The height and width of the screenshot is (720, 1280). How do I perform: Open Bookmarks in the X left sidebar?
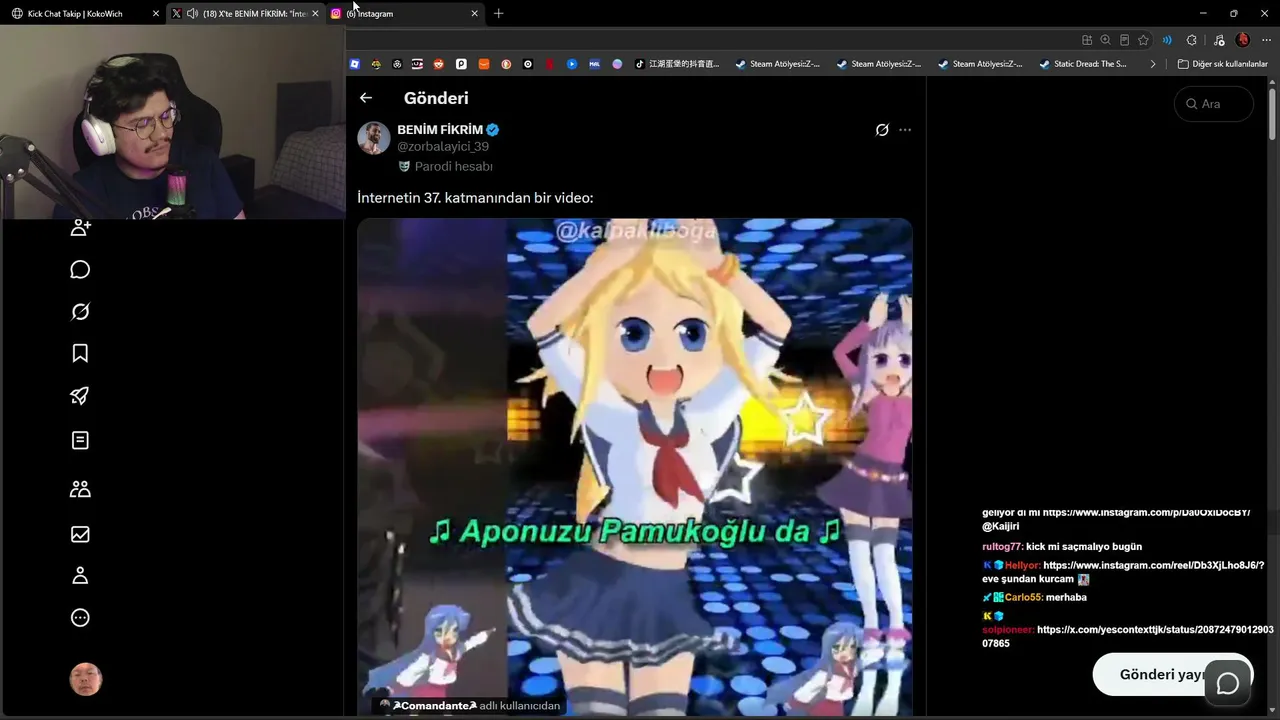coord(81,353)
